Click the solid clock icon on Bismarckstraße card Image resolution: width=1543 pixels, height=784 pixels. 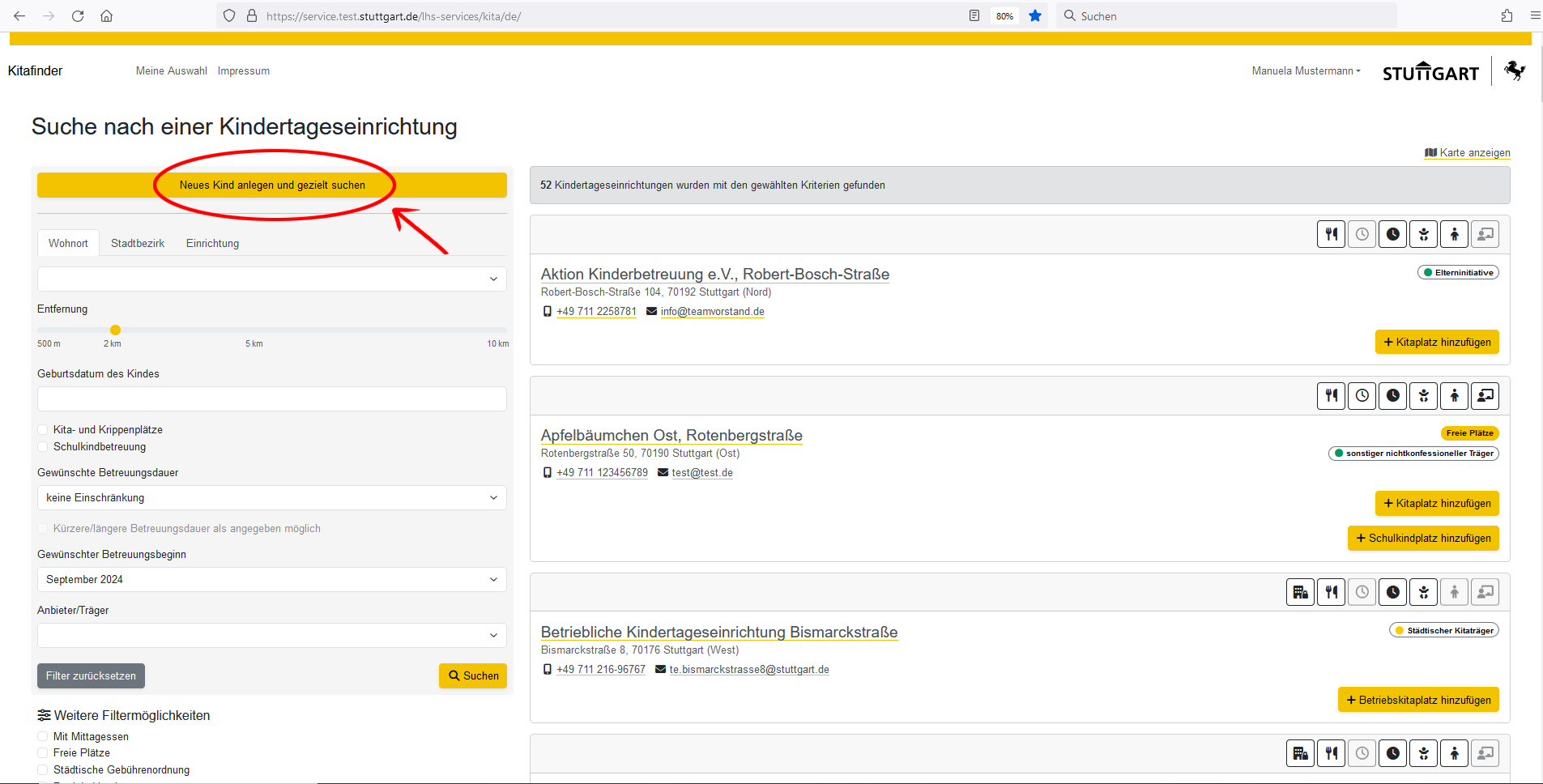point(1392,593)
